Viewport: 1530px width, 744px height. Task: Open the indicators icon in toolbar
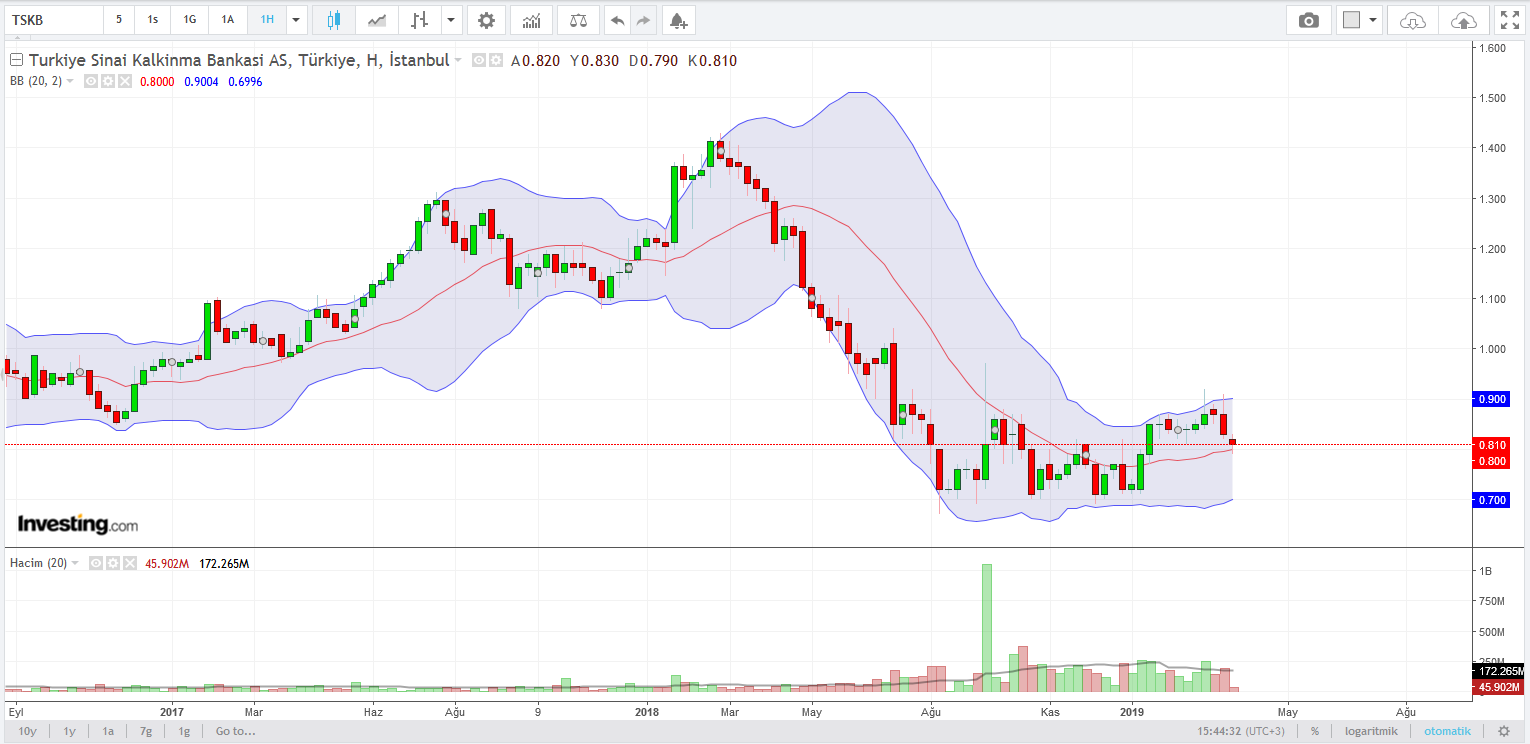(x=532, y=19)
